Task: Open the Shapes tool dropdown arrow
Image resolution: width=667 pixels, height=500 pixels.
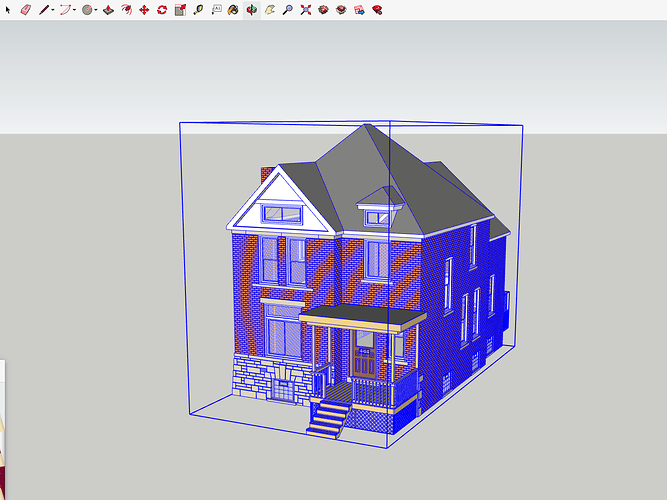Action: coord(96,10)
